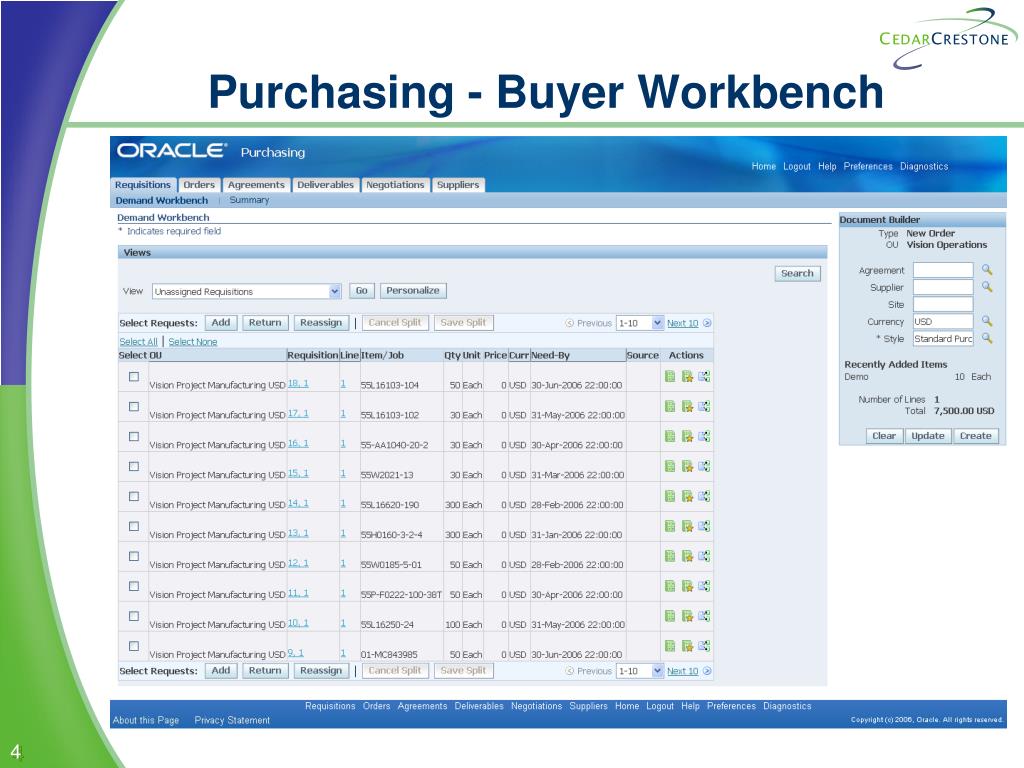Image resolution: width=1024 pixels, height=768 pixels.
Task: Open Agreement search magnifier in Document Builder
Action: coord(987,270)
